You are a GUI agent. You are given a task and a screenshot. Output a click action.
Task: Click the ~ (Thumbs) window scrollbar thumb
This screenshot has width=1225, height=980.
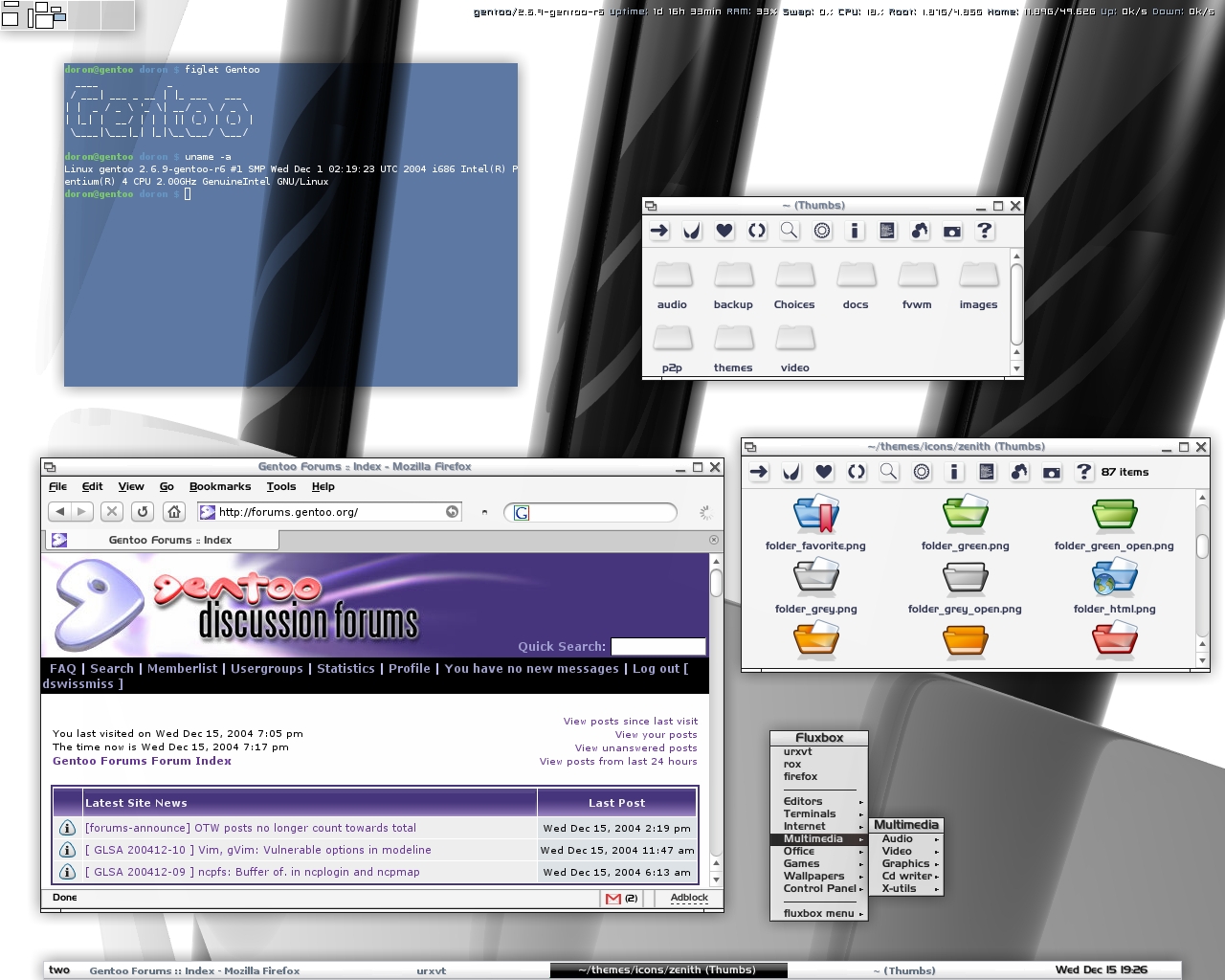tap(1016, 303)
